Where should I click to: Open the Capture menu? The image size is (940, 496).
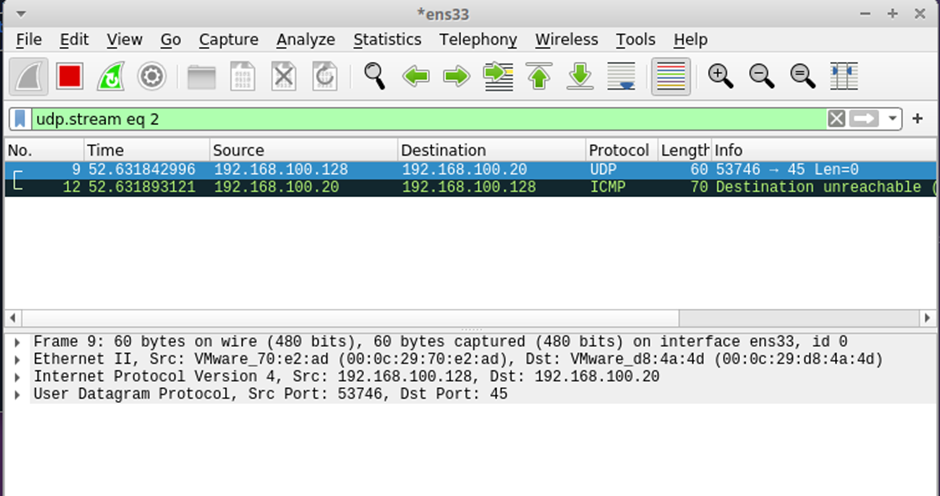click(228, 40)
